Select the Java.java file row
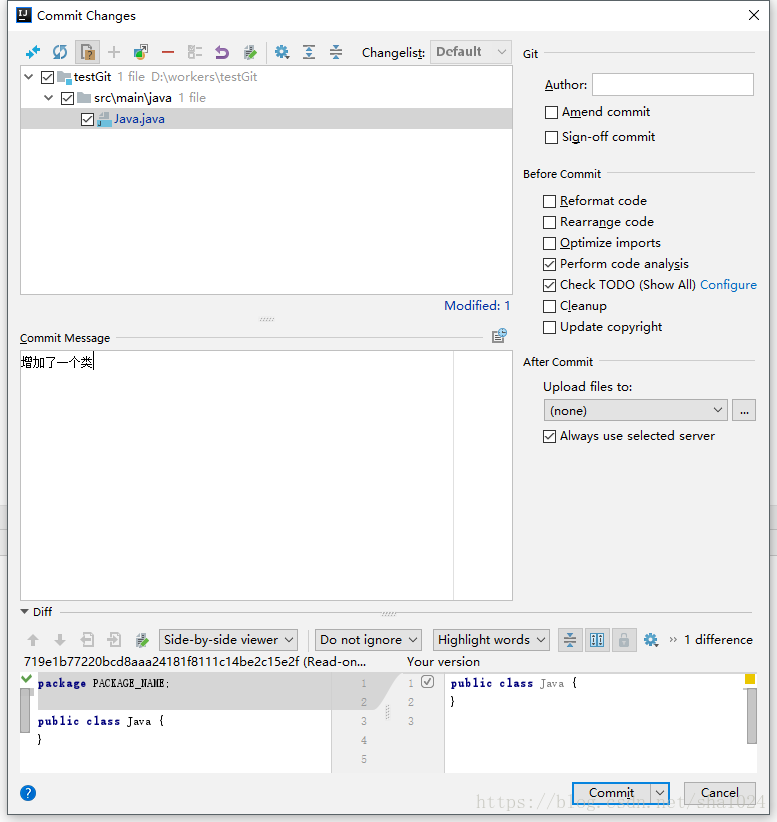 pos(266,119)
